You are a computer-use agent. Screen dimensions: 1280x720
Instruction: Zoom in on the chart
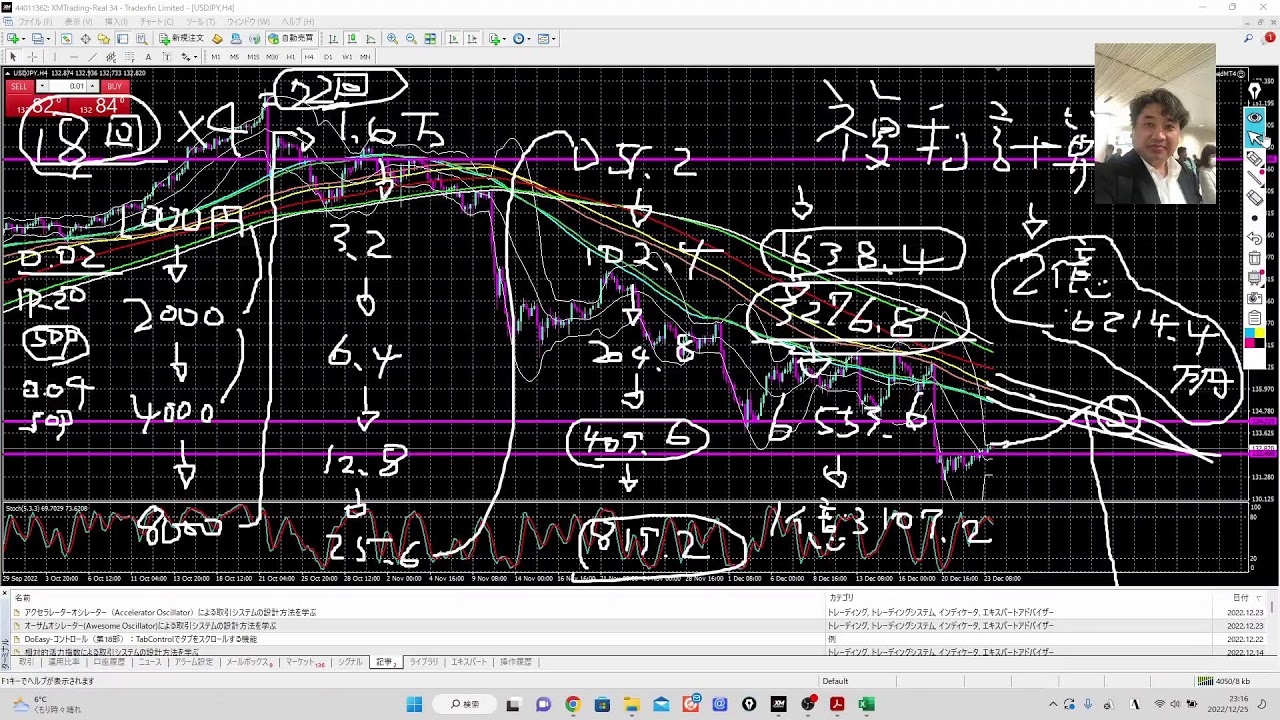(392, 39)
